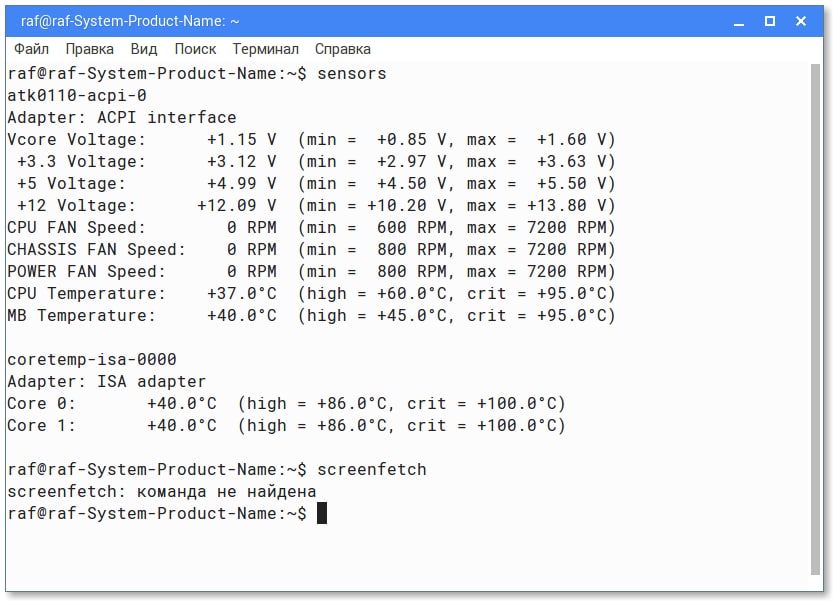Screen dimensions: 833x601
Task: Click the 'atk0110-acpi-0' line
Action: click(x=77, y=96)
